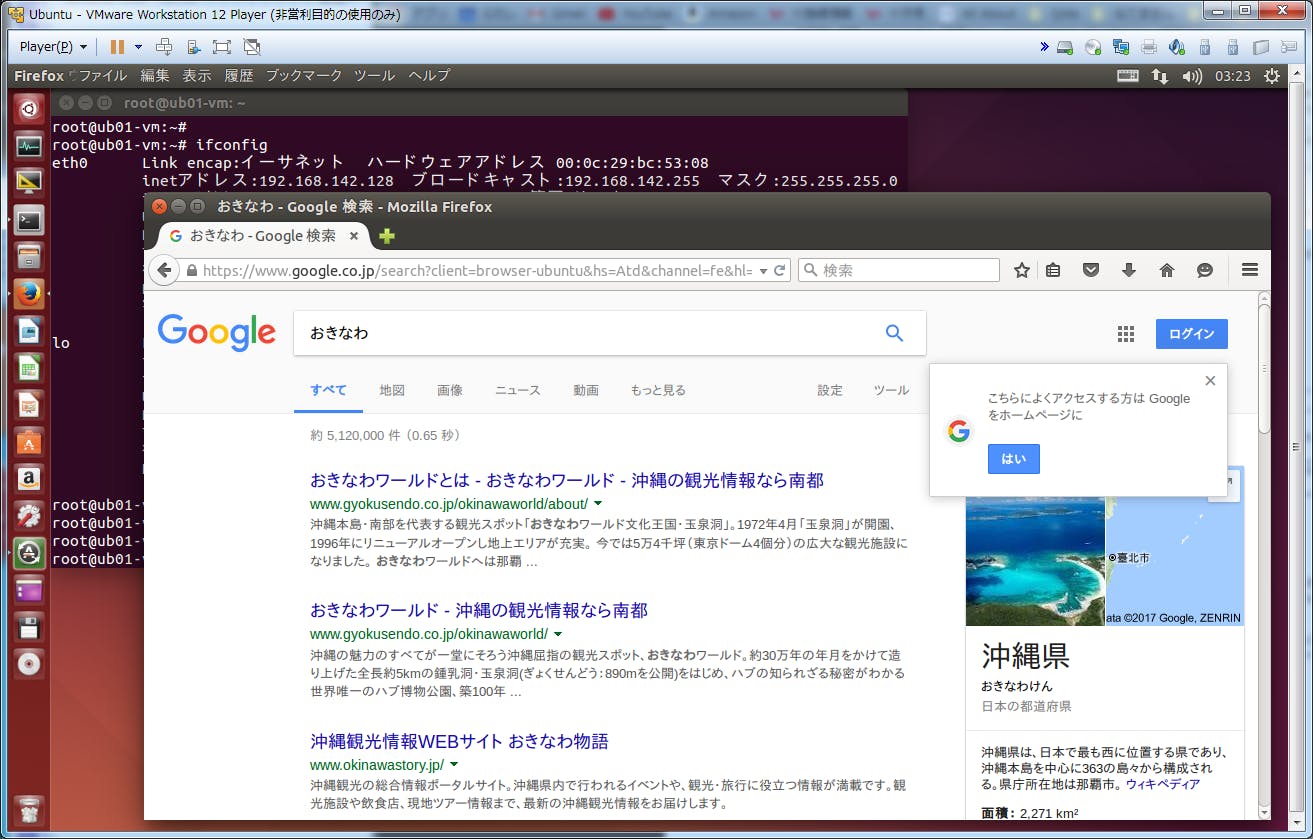Save page to Pocket icon
The height and width of the screenshot is (839, 1313).
[1091, 270]
